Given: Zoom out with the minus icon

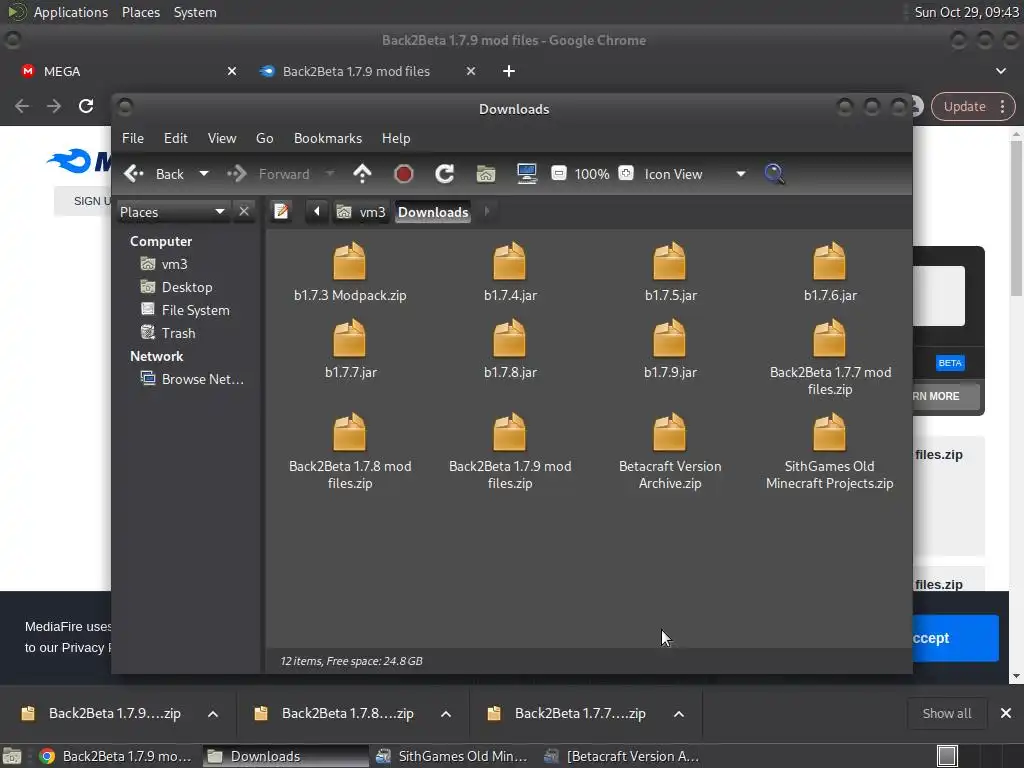Looking at the screenshot, I should [559, 174].
